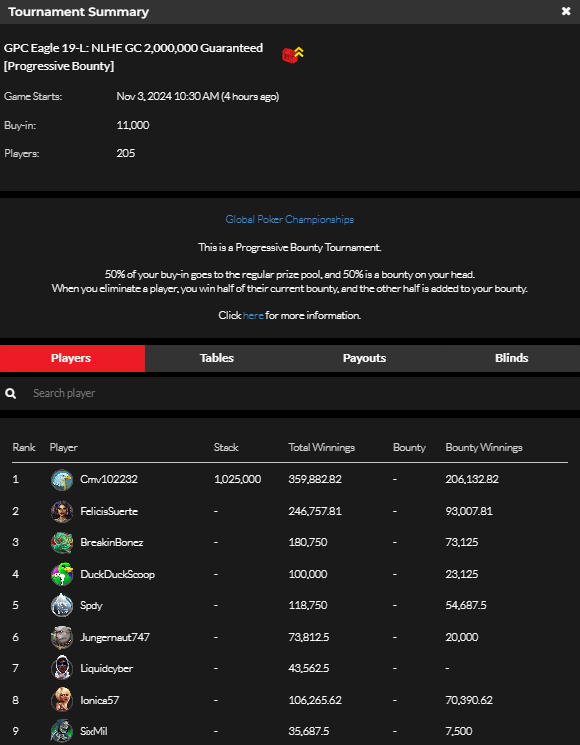Open Liquidcyber's hooded avatar
This screenshot has width=580, height=745.
click(62, 669)
